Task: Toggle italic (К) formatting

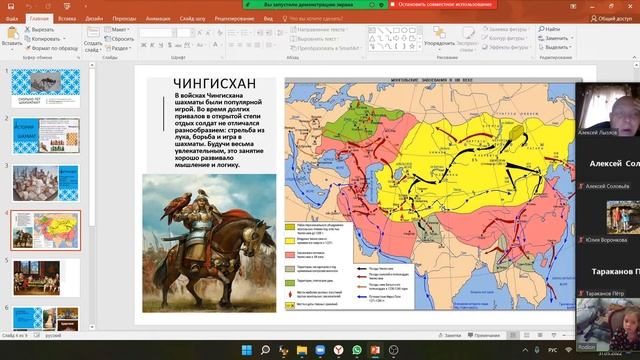Action: tap(153, 45)
